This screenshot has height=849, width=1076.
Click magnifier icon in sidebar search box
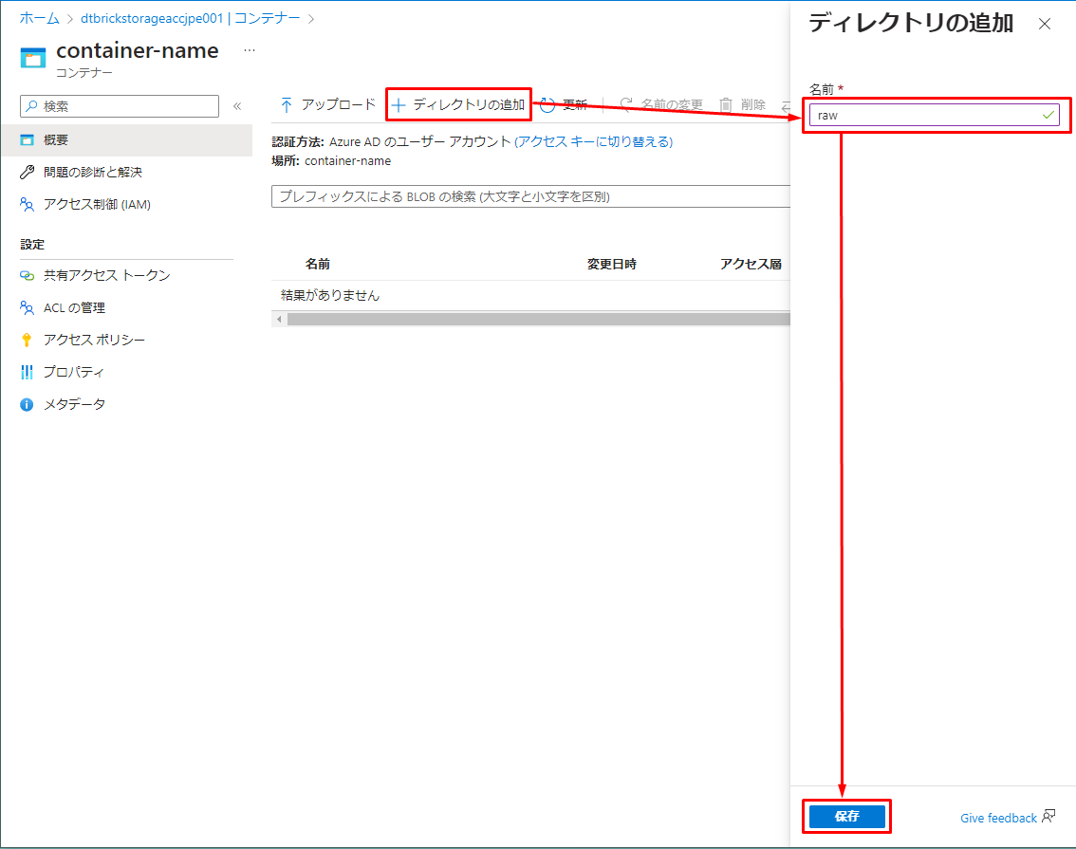[32, 106]
